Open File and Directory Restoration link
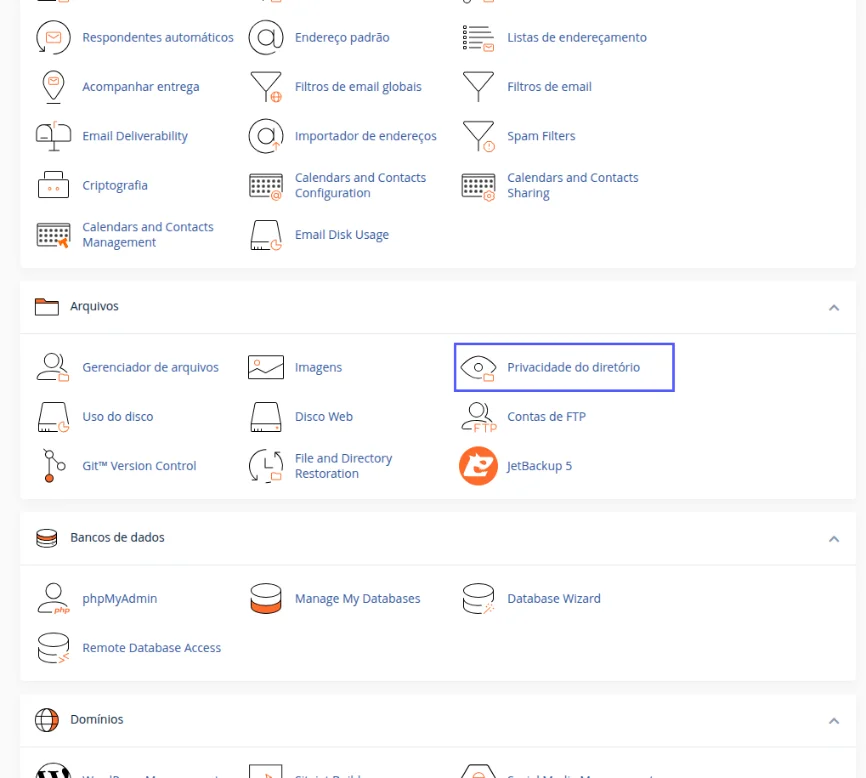Viewport: 866px width, 778px height. [343, 466]
